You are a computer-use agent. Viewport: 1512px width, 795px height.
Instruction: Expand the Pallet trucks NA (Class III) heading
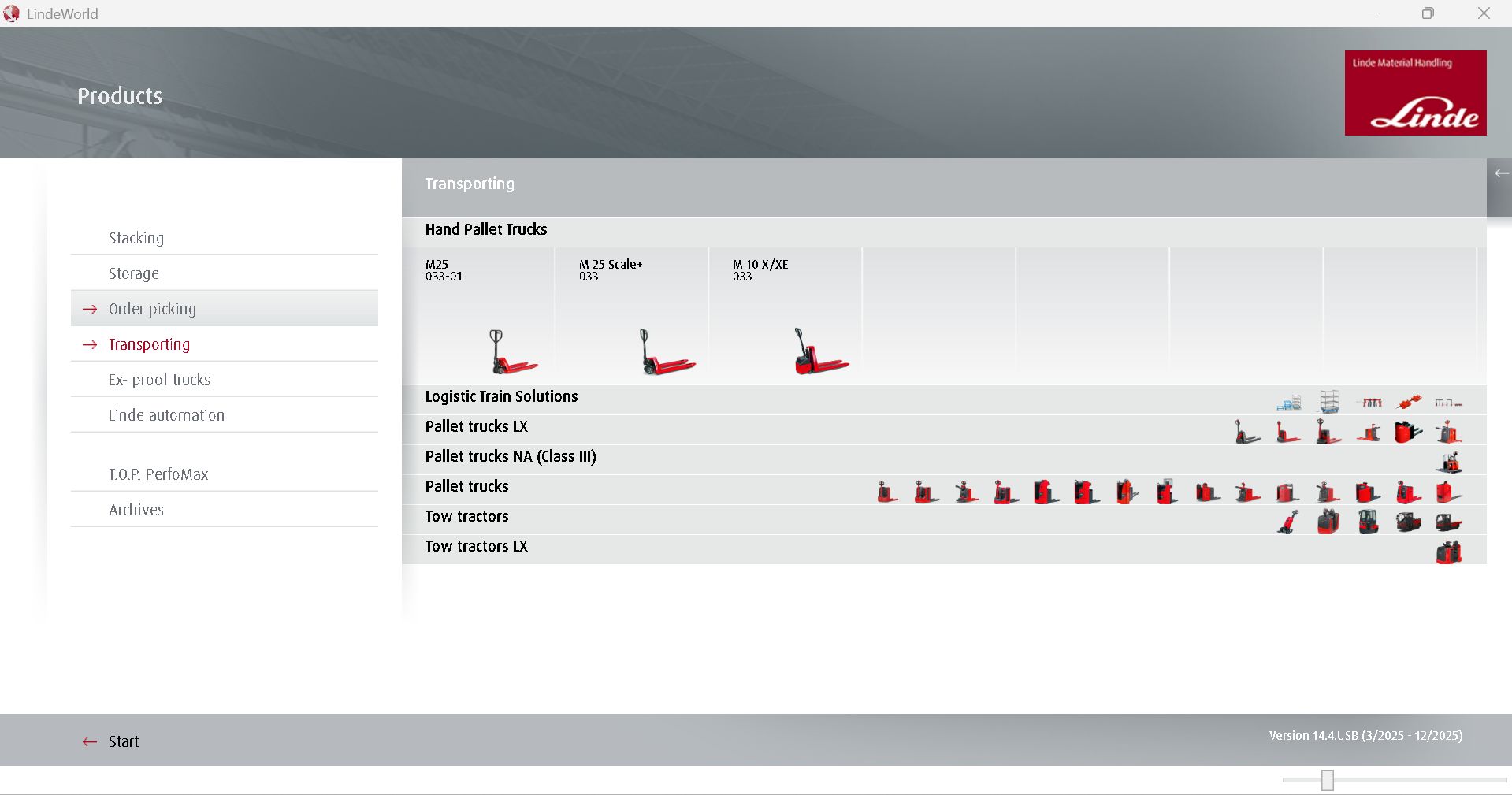(511, 456)
